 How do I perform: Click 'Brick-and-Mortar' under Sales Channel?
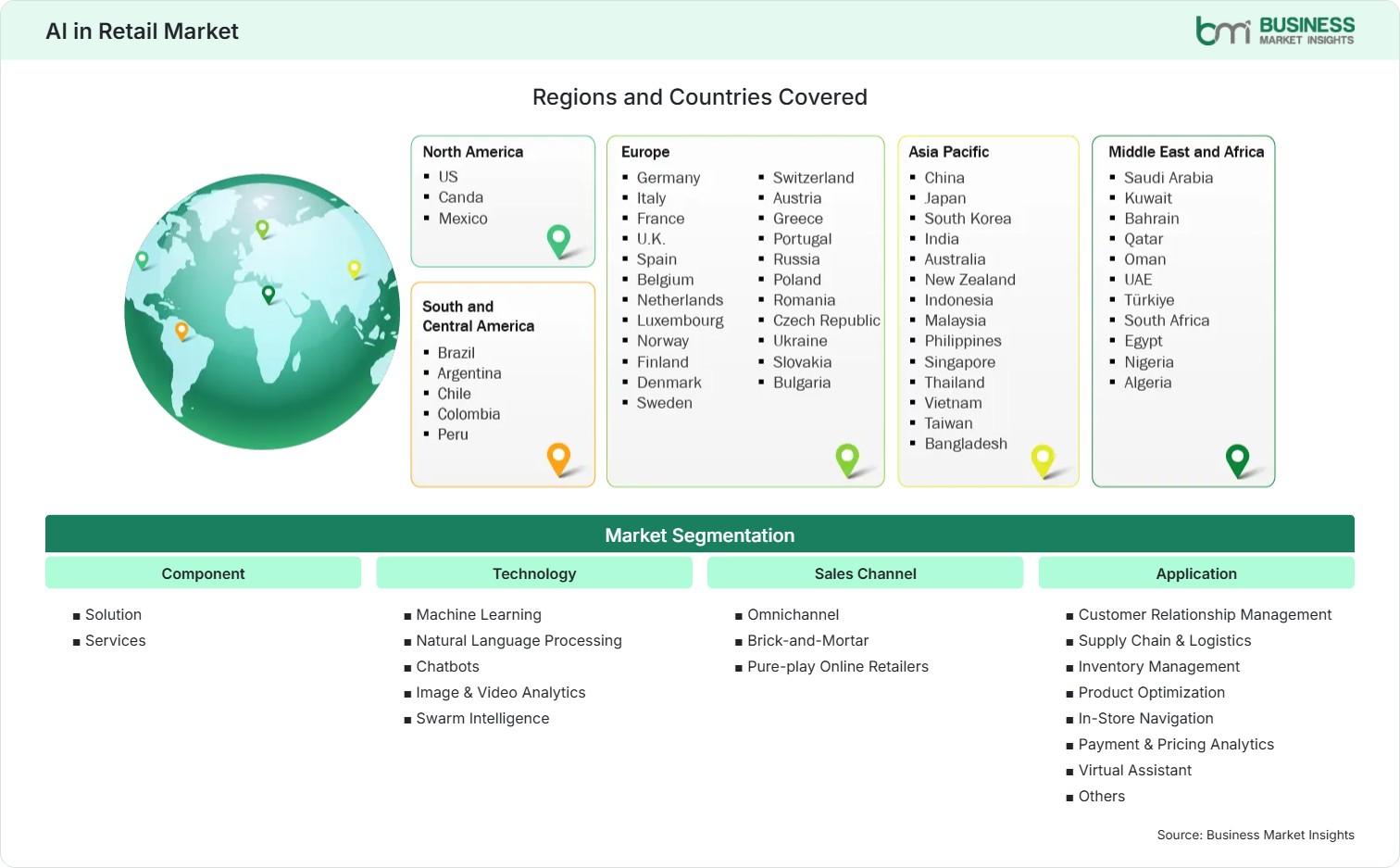[808, 640]
